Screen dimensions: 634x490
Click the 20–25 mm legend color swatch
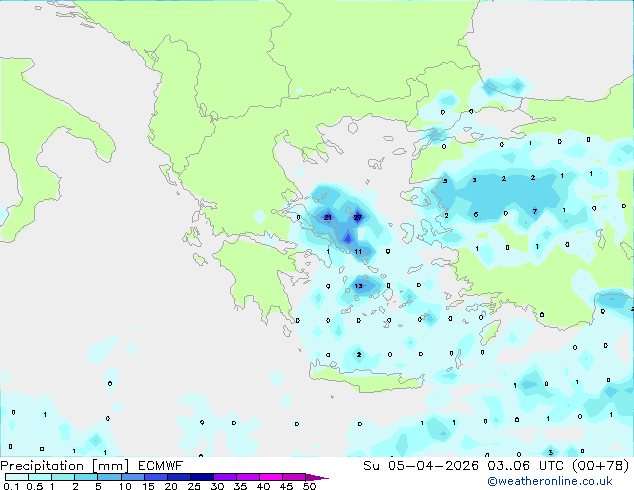pos(178,477)
